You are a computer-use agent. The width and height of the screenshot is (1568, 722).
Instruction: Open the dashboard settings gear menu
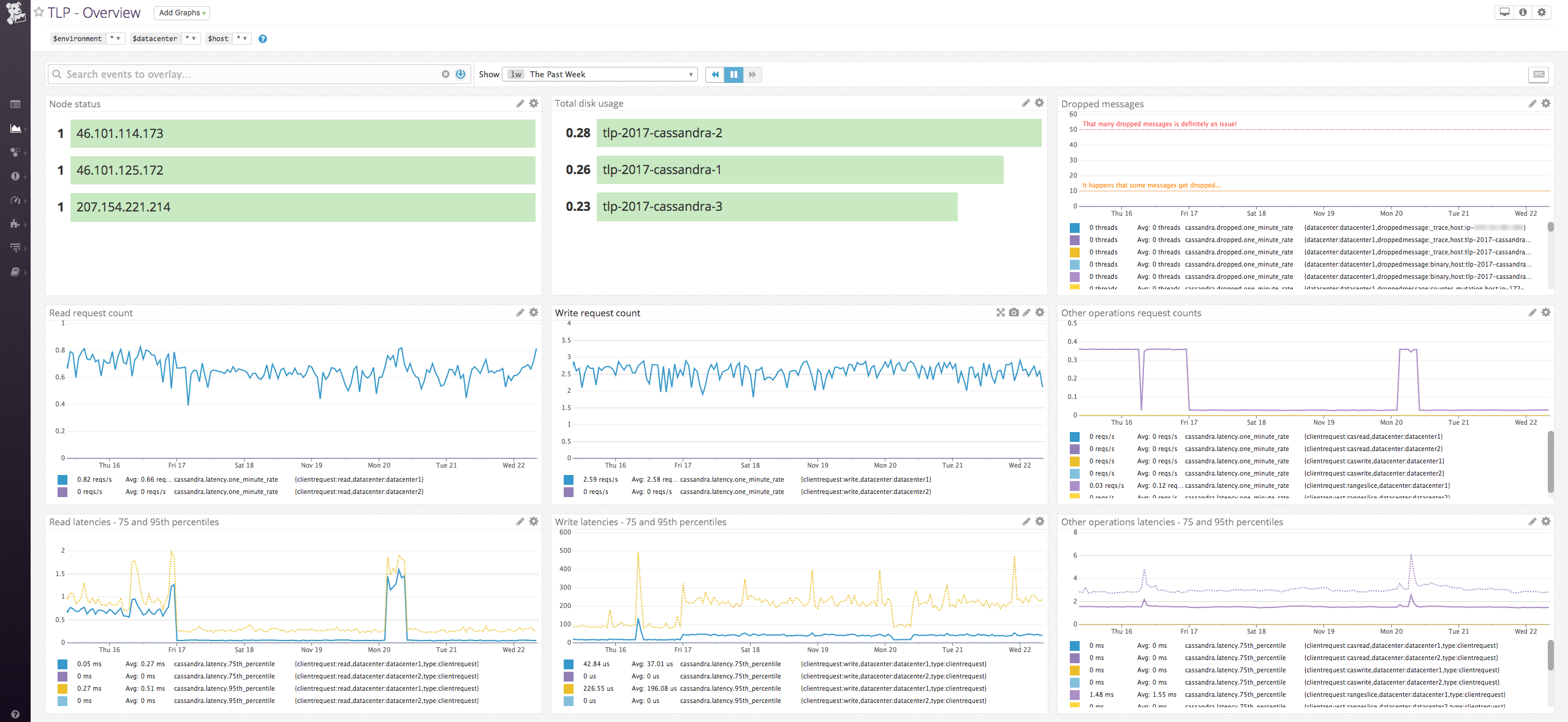pyautogui.click(x=1542, y=12)
